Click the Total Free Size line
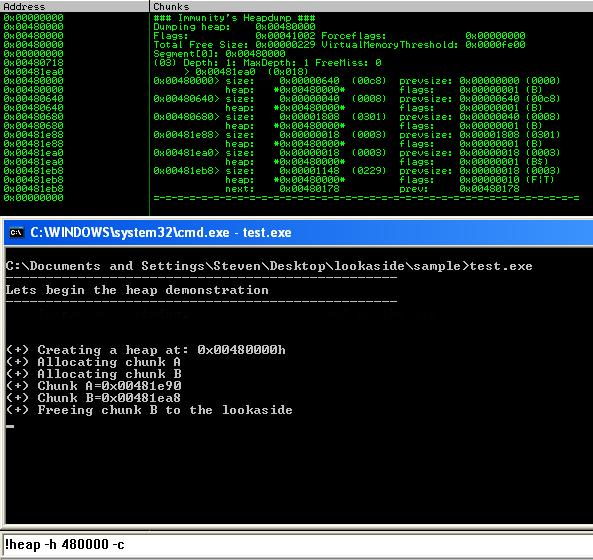 (x=339, y=45)
